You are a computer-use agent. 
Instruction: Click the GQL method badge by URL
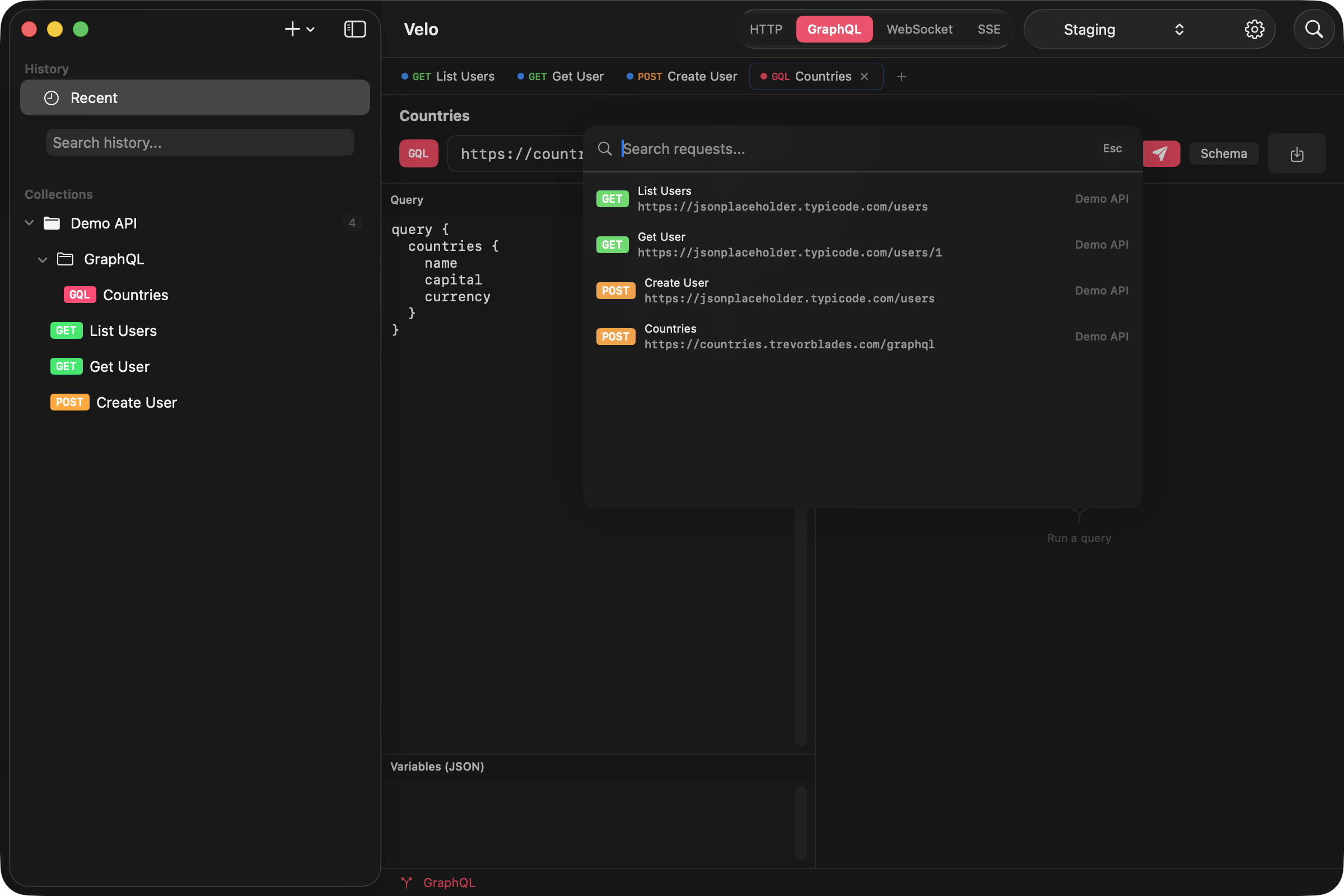coord(418,153)
